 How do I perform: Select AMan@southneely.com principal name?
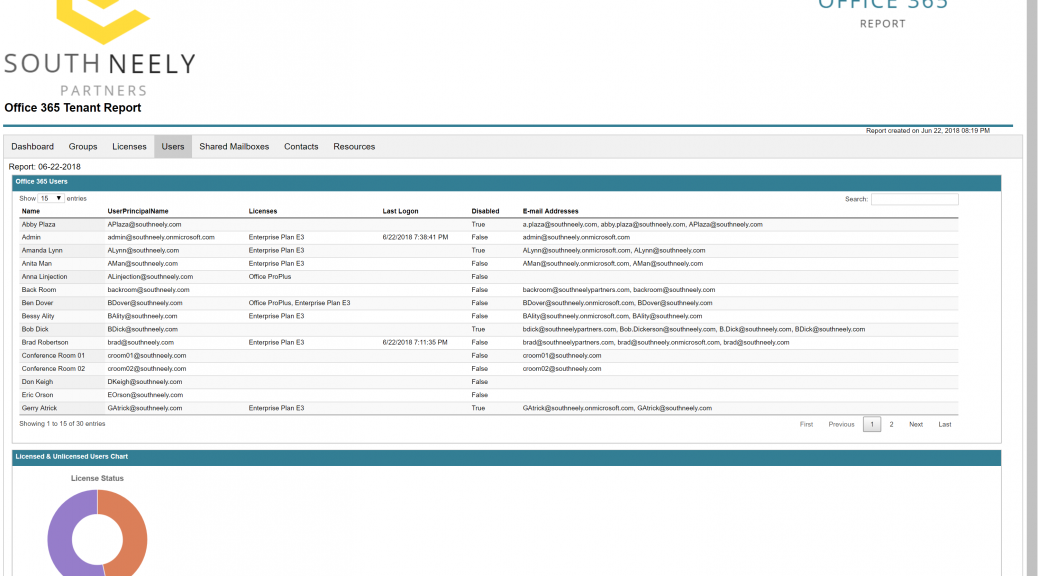coord(142,264)
